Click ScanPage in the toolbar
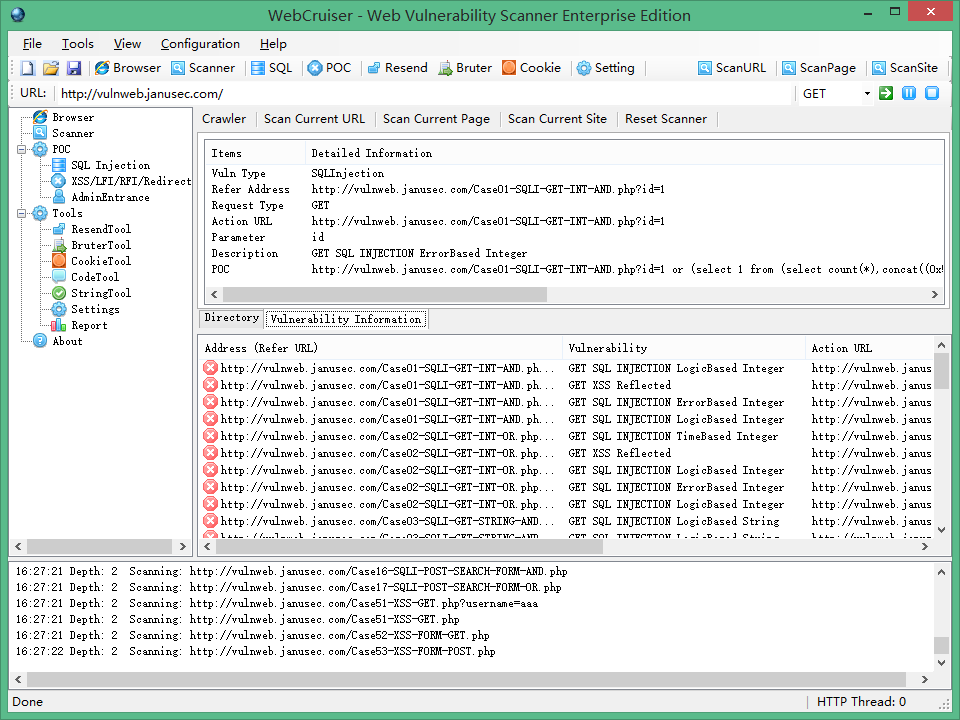Image resolution: width=960 pixels, height=720 pixels. [x=819, y=68]
